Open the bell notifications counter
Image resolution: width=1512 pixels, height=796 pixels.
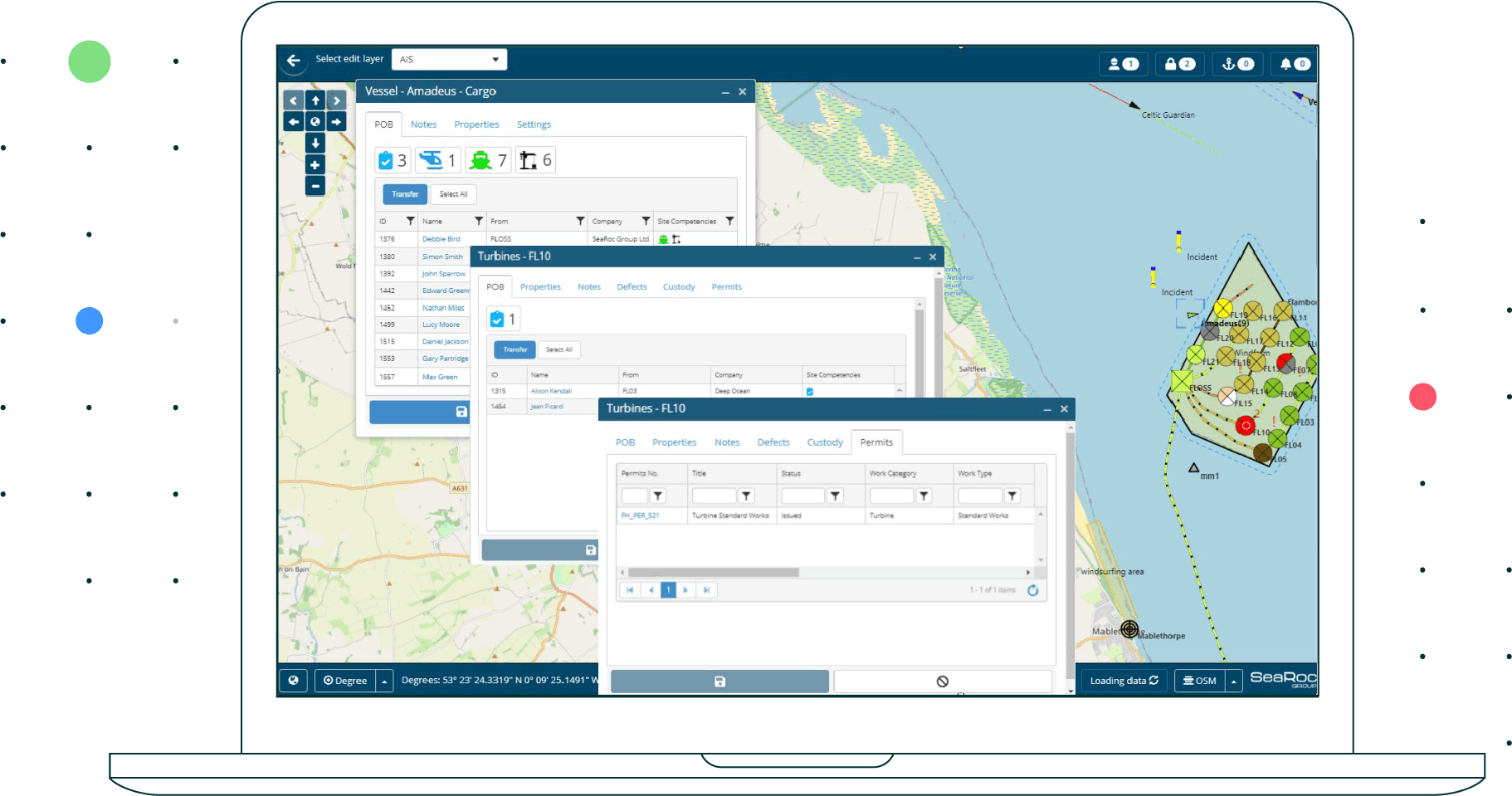pyautogui.click(x=1294, y=64)
